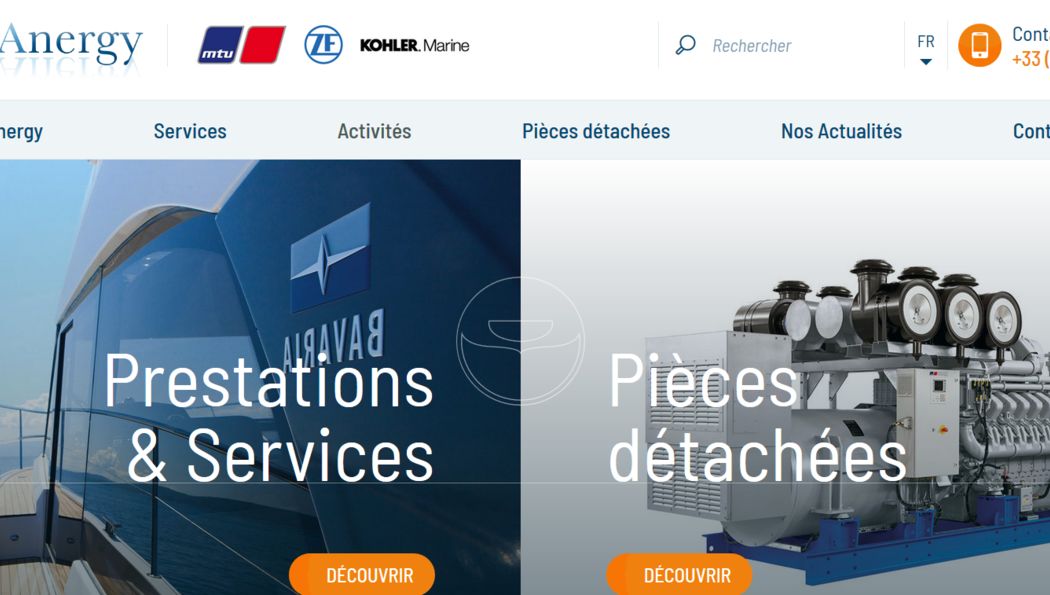Click the circular boat hull emblem
Image resolution: width=1050 pixels, height=595 pixels.
point(520,341)
